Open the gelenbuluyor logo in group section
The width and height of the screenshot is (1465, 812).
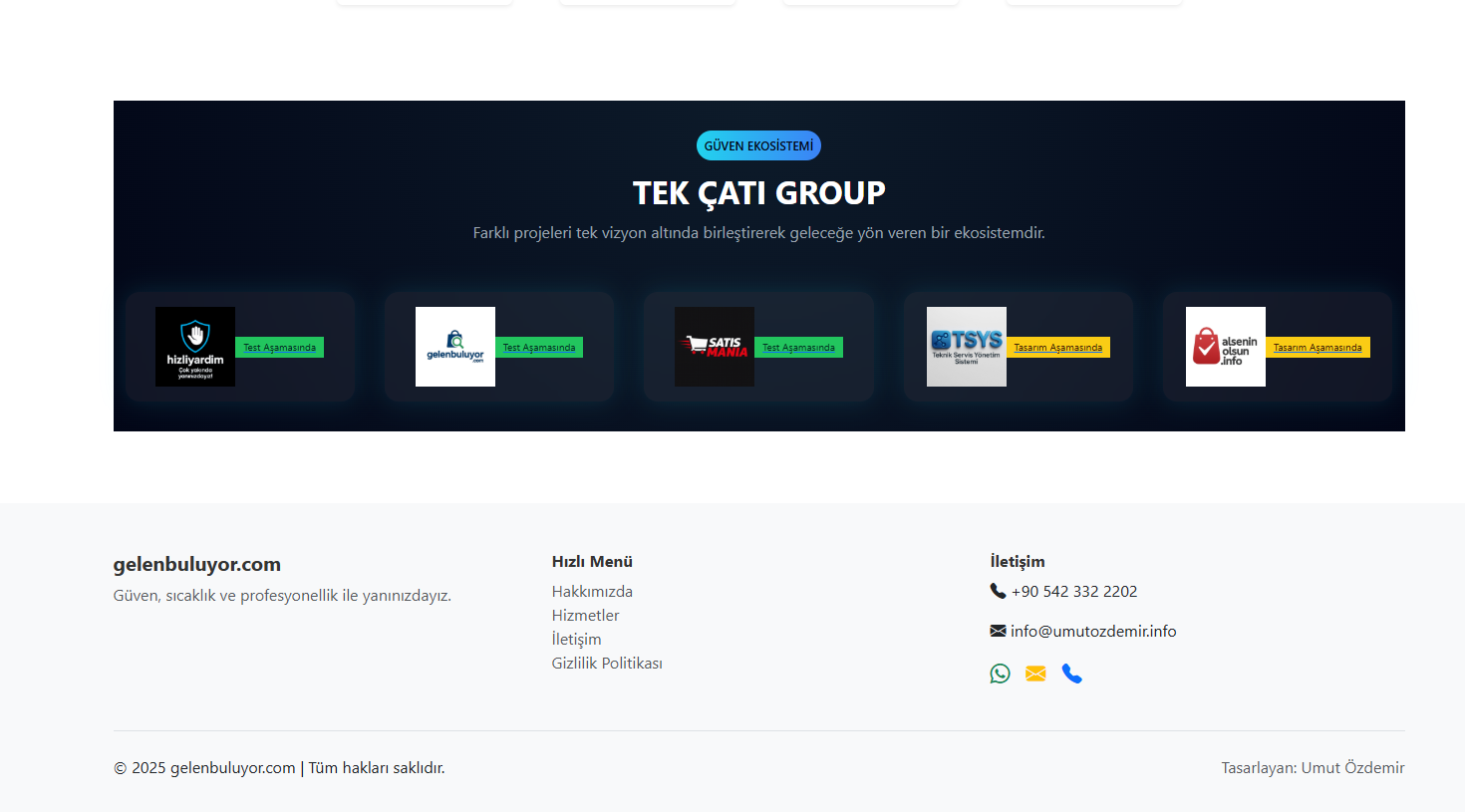tap(455, 347)
